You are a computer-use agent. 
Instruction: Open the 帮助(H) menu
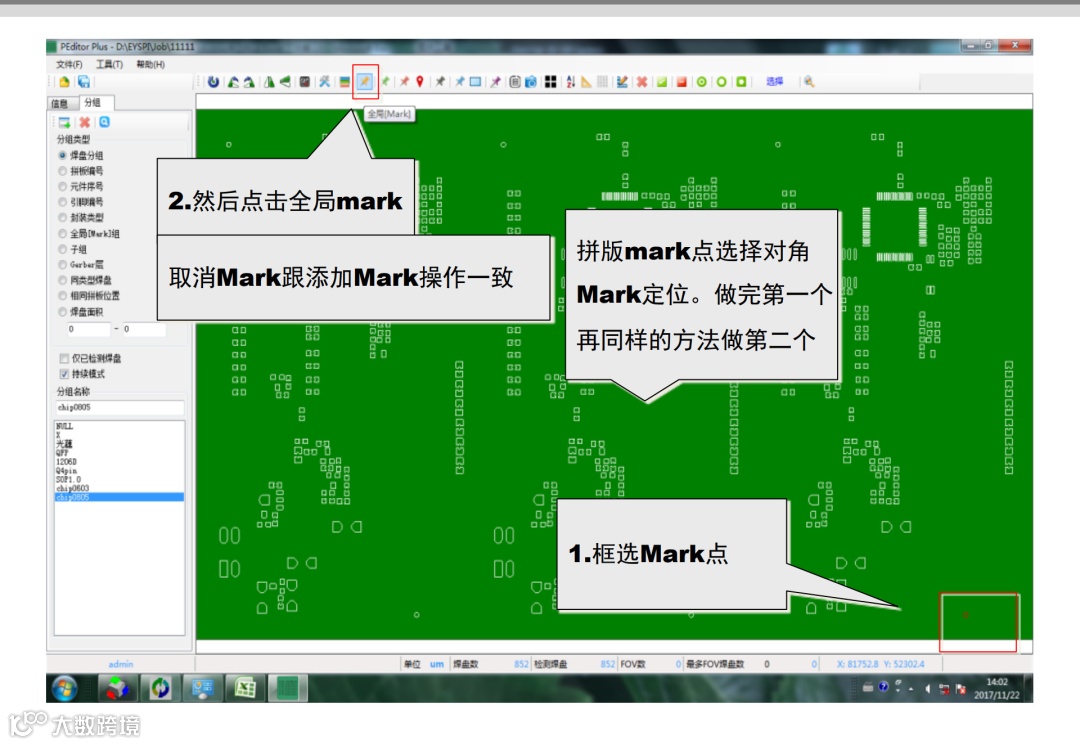pos(150,64)
